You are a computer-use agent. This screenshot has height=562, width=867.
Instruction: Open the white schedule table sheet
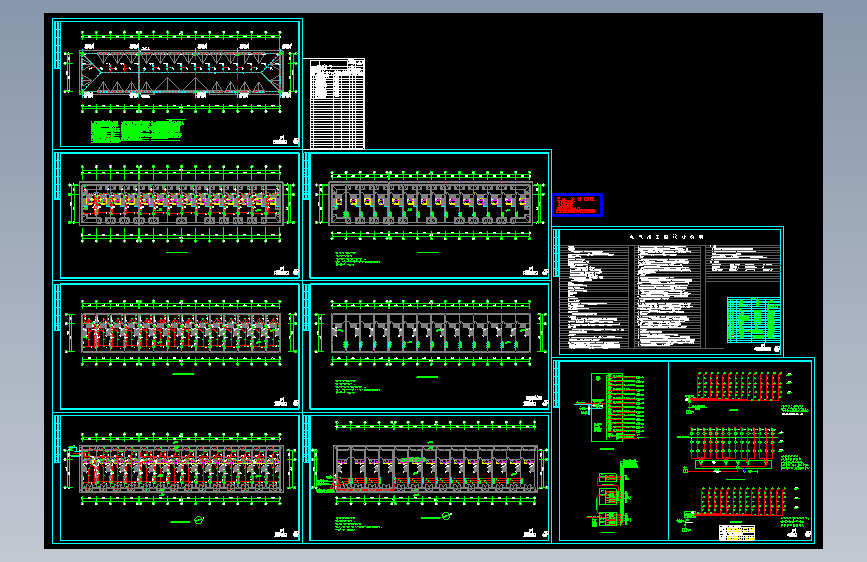[x=337, y=104]
